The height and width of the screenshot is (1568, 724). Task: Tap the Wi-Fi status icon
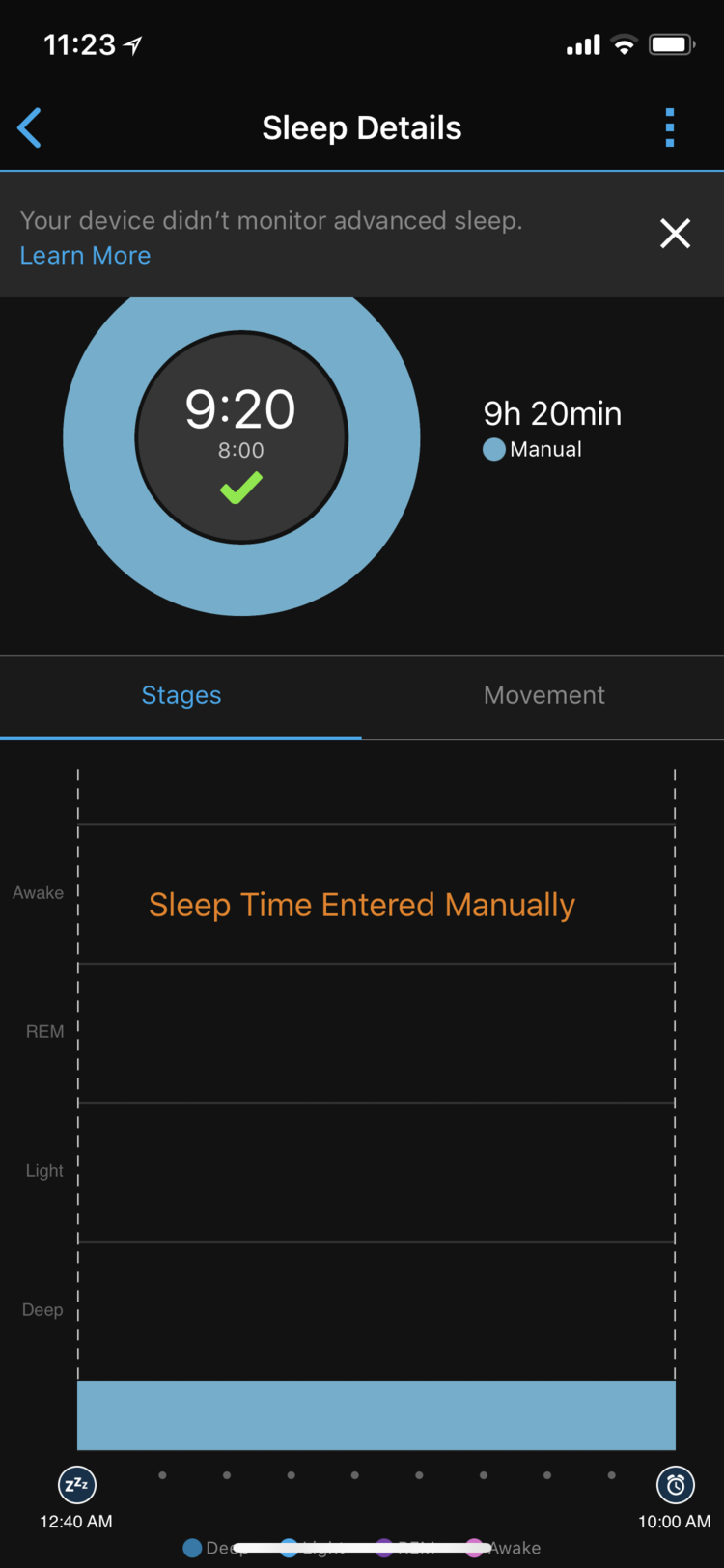click(x=625, y=45)
